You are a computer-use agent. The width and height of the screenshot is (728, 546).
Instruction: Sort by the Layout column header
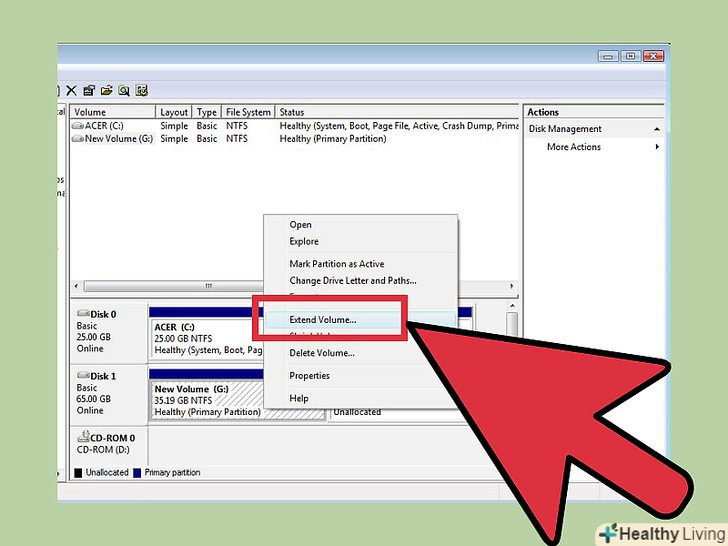(174, 112)
